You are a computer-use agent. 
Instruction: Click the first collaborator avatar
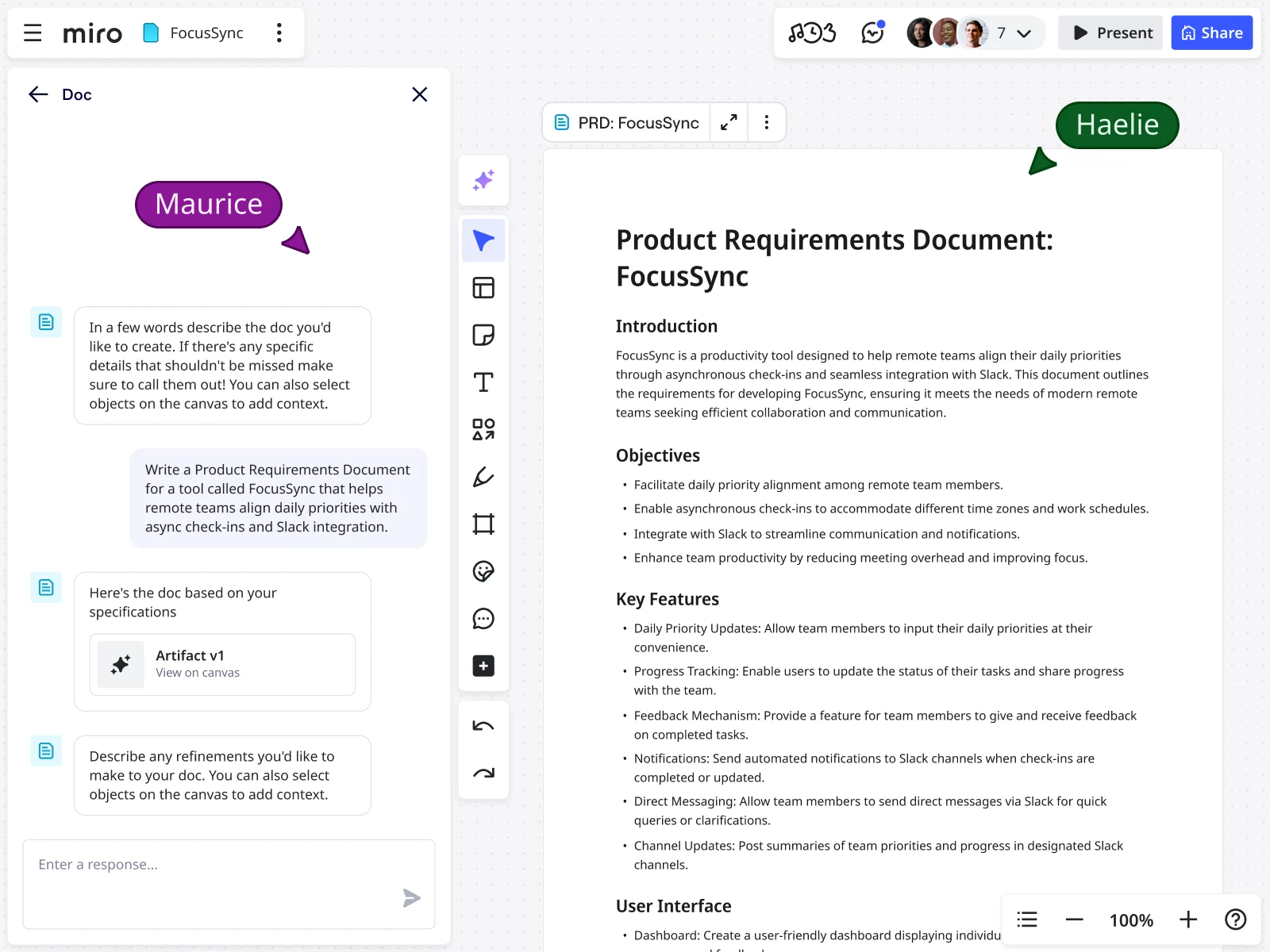(x=921, y=33)
